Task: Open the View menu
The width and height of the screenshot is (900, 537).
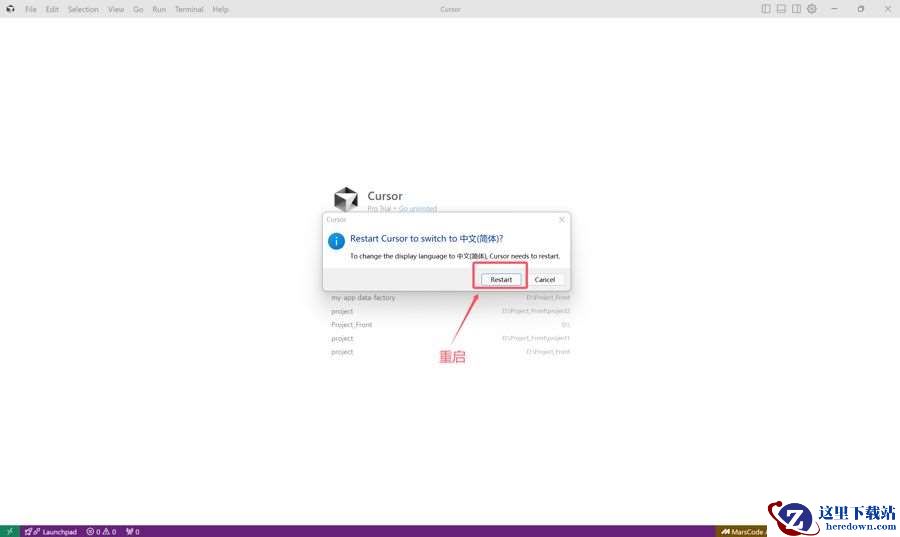Action: tap(116, 9)
